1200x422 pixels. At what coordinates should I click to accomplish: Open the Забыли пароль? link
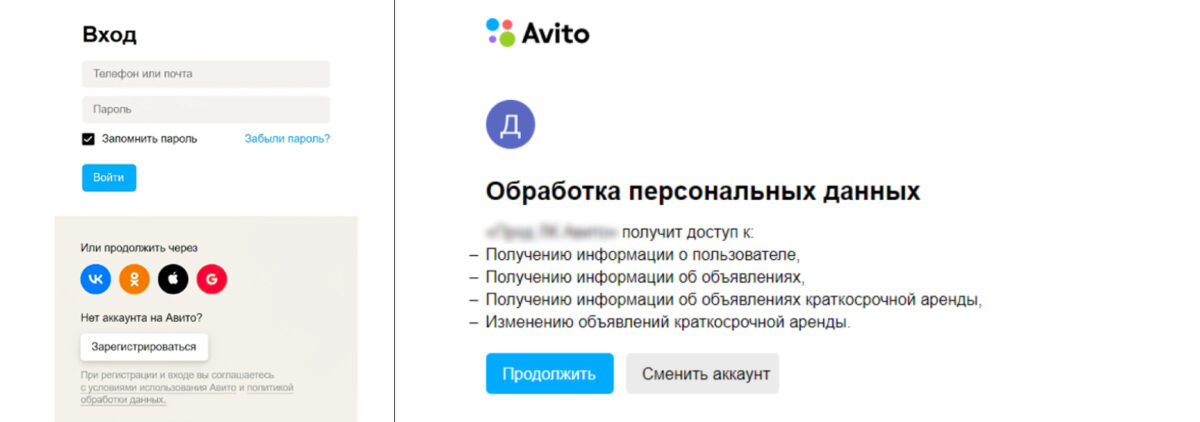[287, 139]
